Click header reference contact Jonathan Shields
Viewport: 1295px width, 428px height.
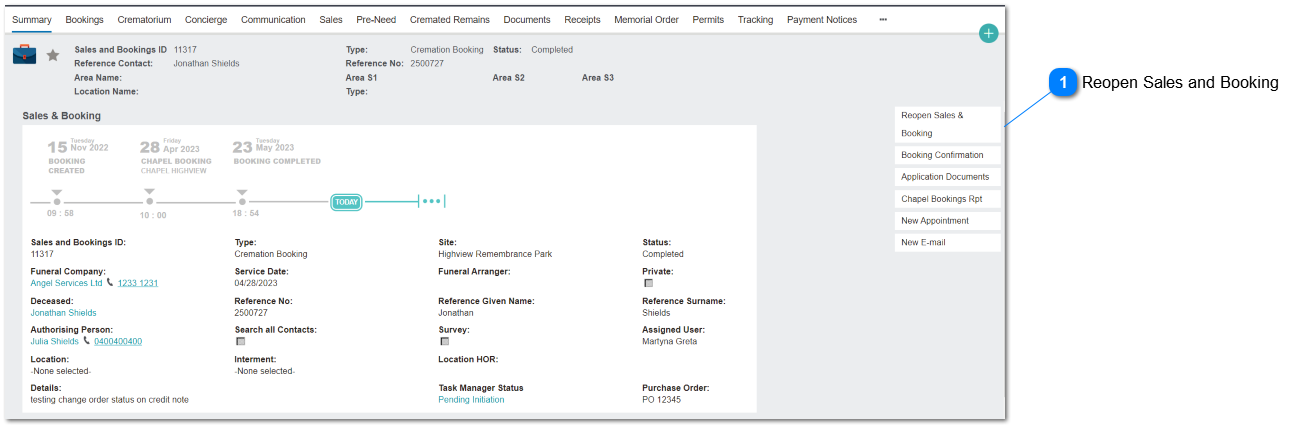tap(207, 63)
